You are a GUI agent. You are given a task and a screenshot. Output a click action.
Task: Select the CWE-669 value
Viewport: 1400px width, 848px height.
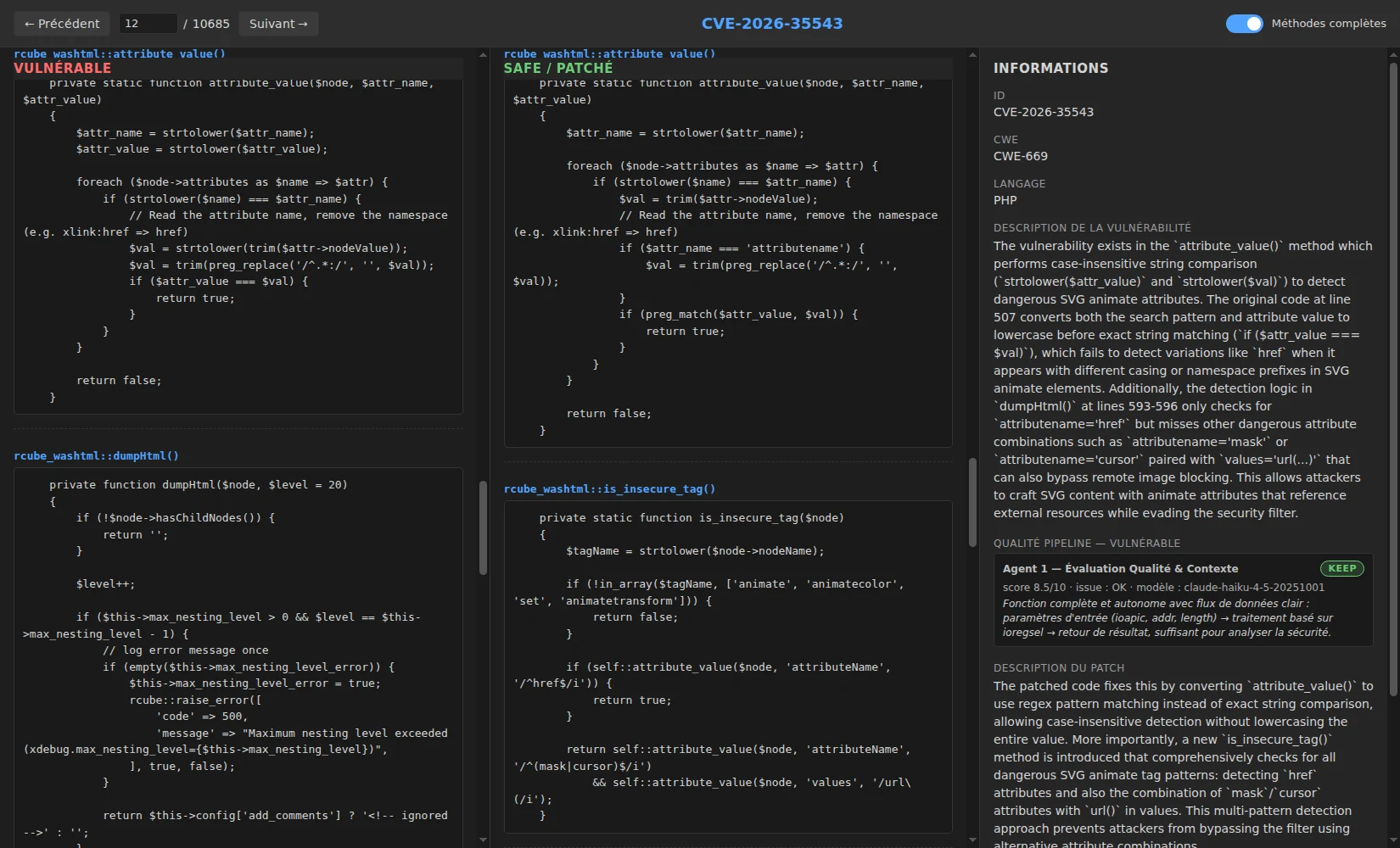tap(1021, 156)
